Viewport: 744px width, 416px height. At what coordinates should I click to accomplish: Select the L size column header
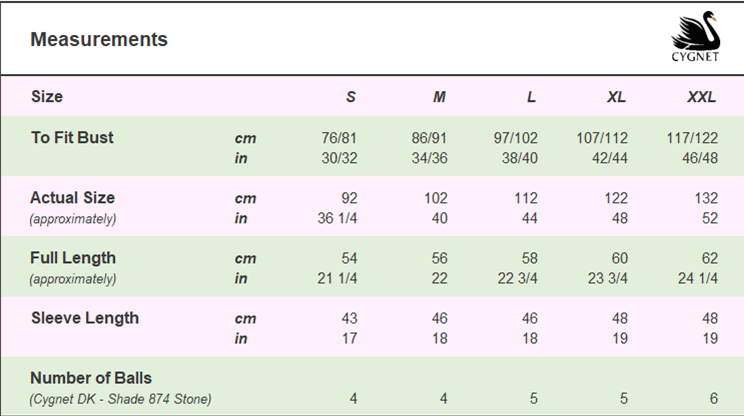pos(531,97)
